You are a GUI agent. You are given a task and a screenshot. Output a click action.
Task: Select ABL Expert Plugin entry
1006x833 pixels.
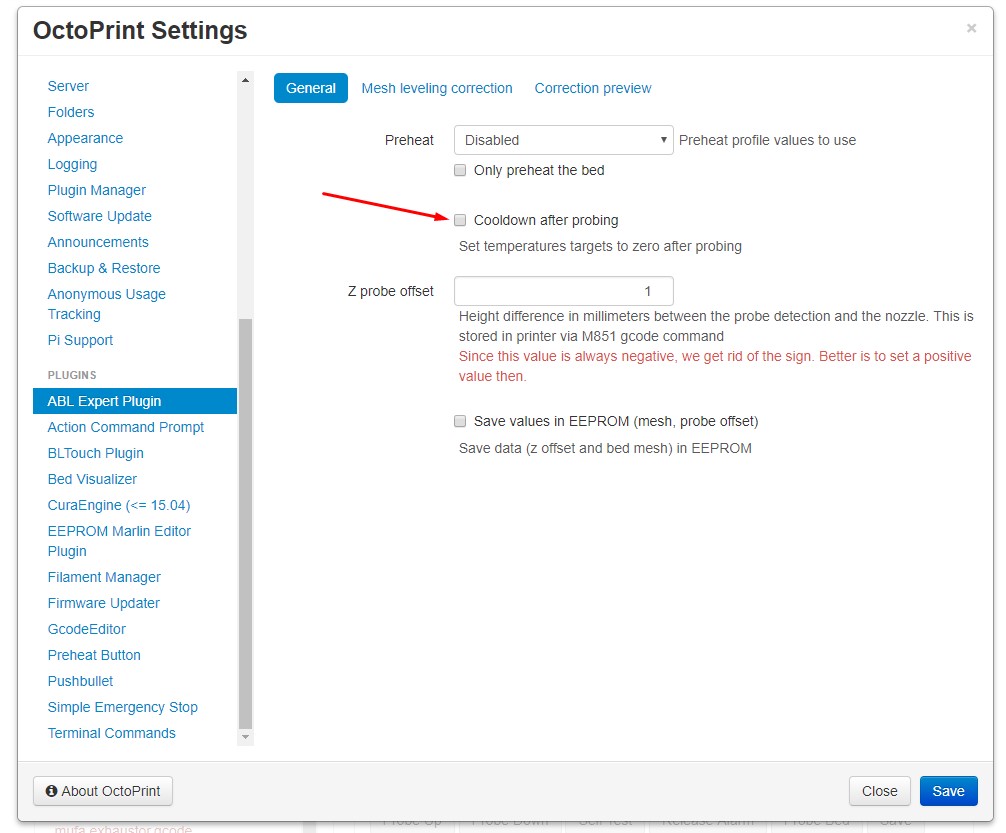(135, 401)
